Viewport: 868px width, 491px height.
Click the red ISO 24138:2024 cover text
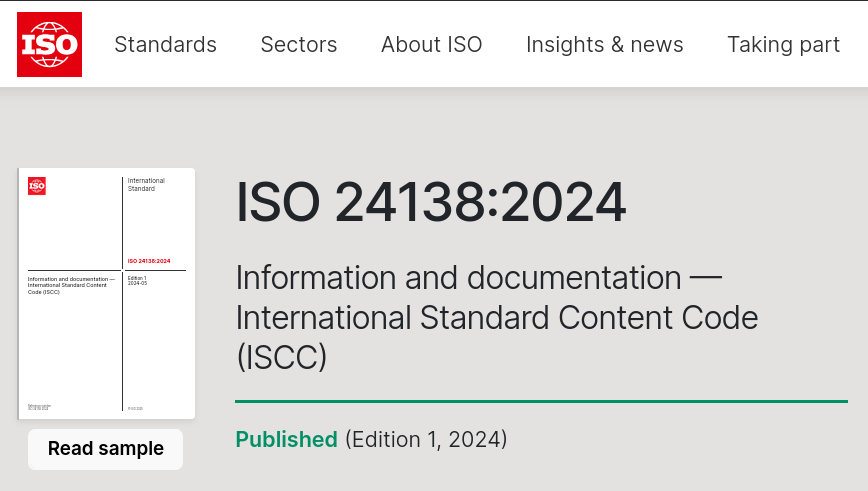[x=149, y=261]
